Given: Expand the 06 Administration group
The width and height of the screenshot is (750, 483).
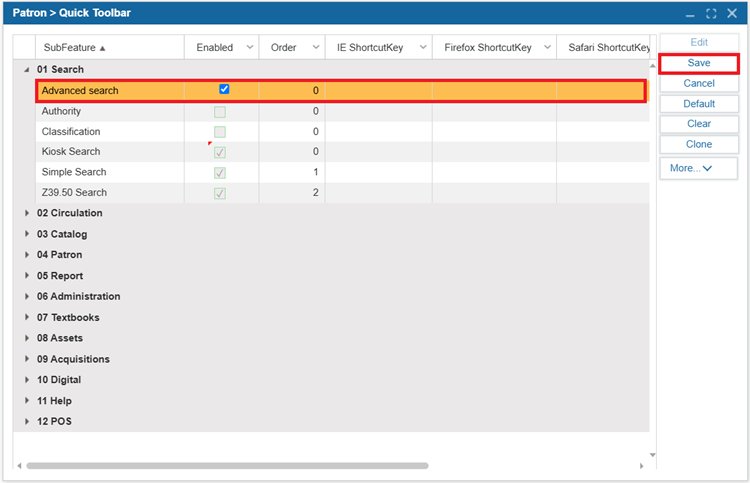Looking at the screenshot, I should [27, 297].
